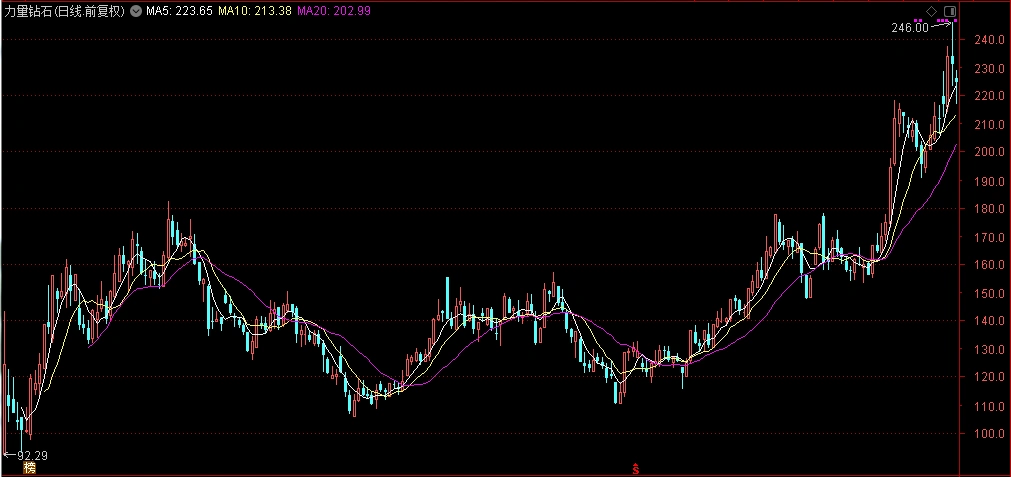
Task: Open the dropdown arrow beside 力里钻石 title
Action: click(x=135, y=11)
